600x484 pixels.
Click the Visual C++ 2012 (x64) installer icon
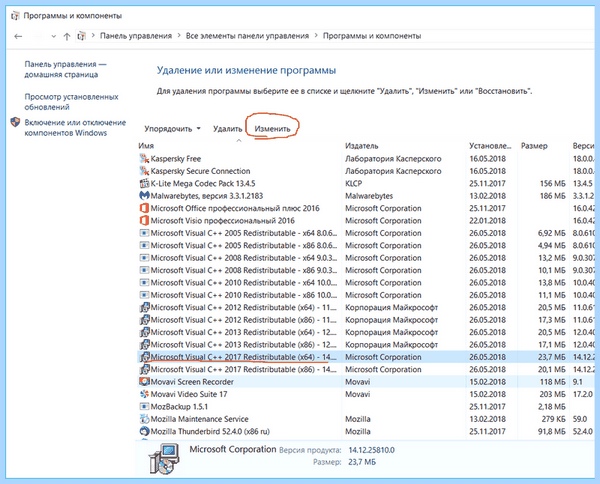(x=144, y=307)
